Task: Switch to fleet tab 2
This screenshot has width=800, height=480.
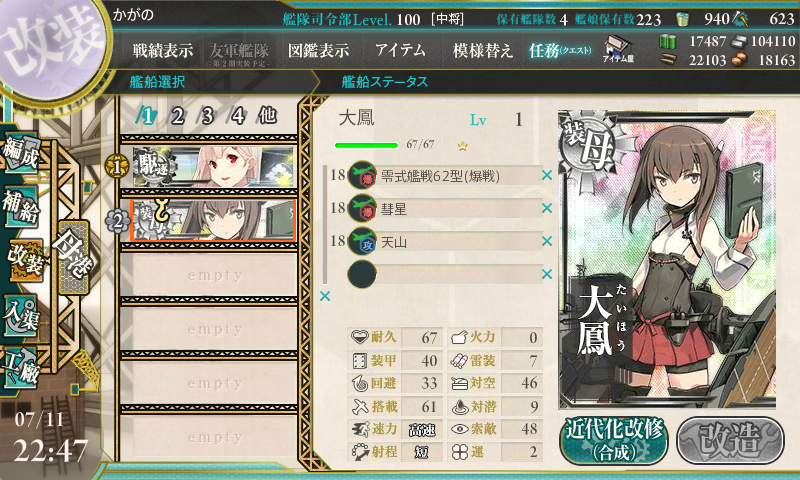Action: [x=178, y=116]
